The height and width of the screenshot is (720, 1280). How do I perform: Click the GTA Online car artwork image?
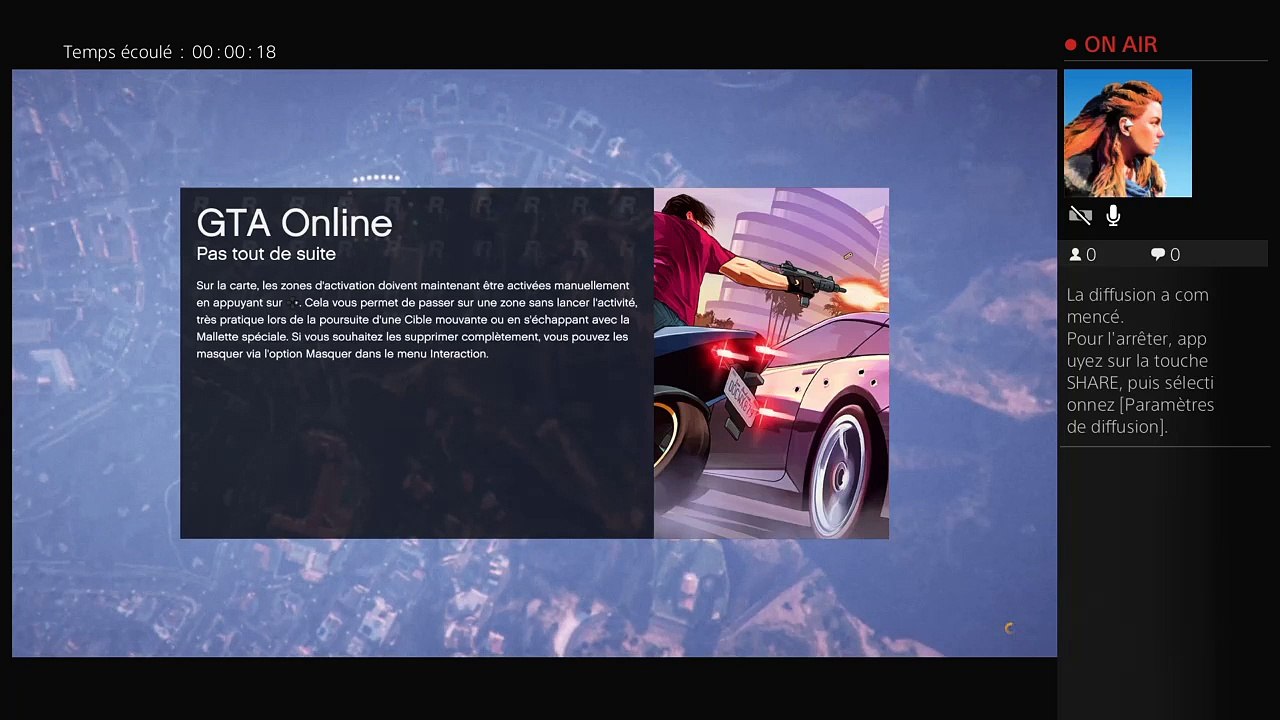[x=771, y=363]
